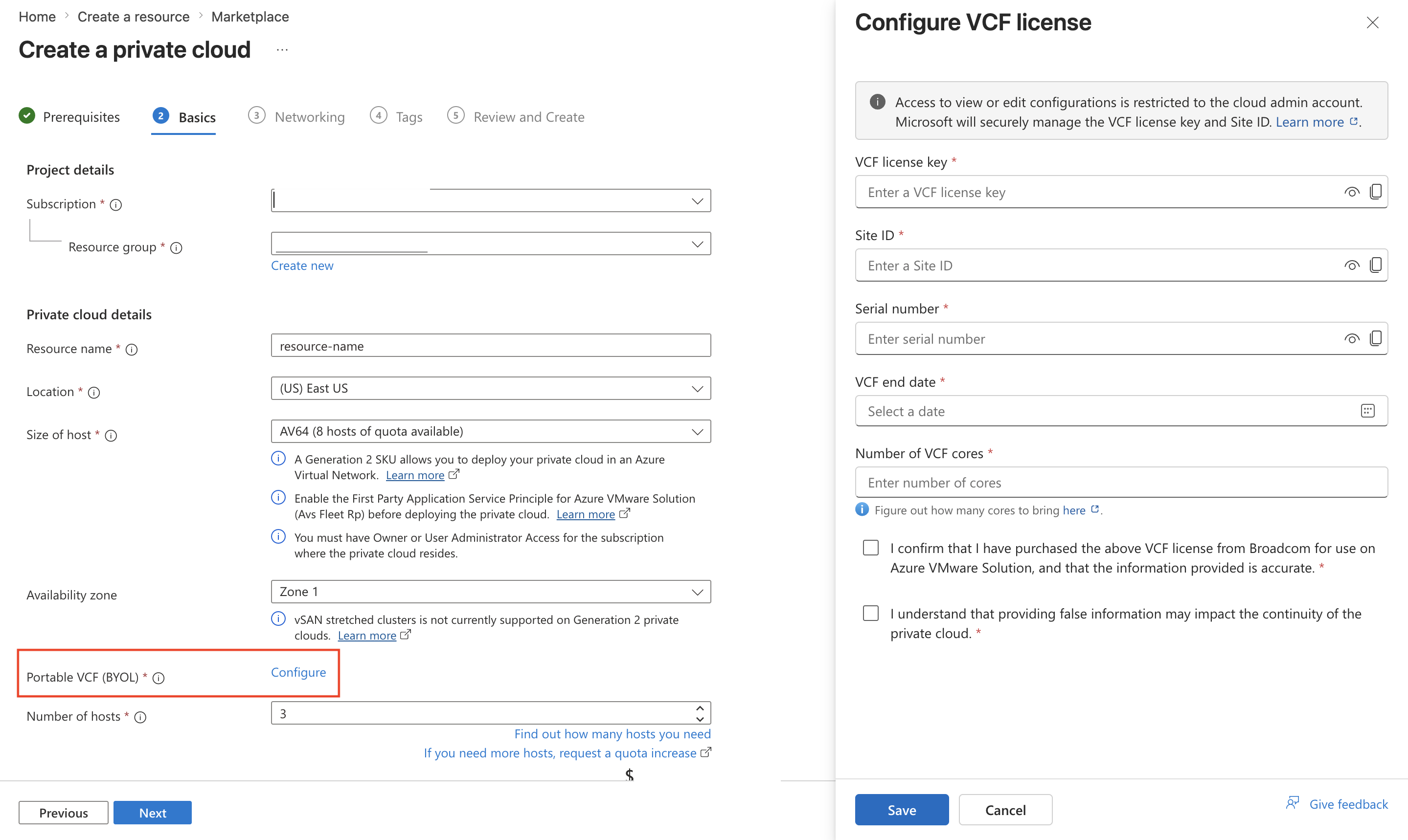The height and width of the screenshot is (840, 1408).
Task: Open the more options ellipsis next to title
Action: point(282,50)
